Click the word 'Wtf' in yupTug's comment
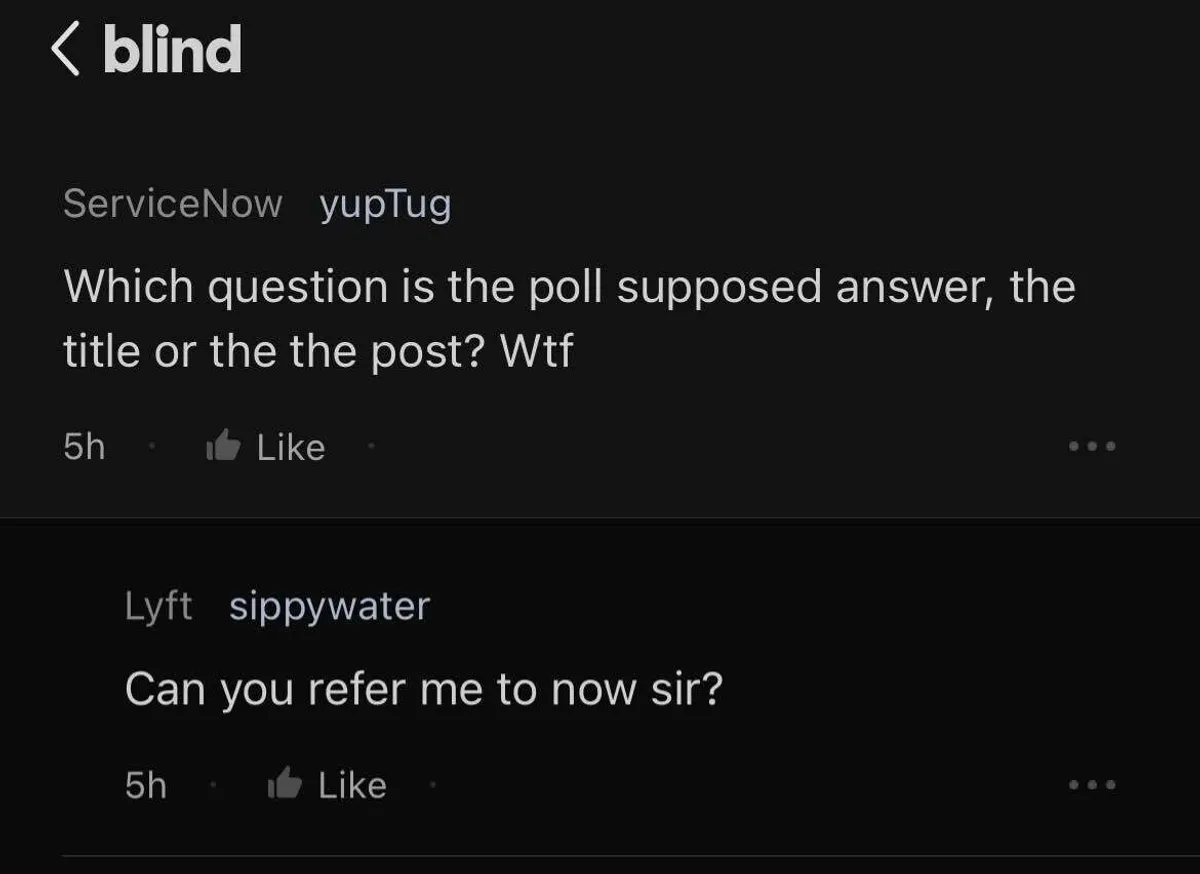 point(536,352)
